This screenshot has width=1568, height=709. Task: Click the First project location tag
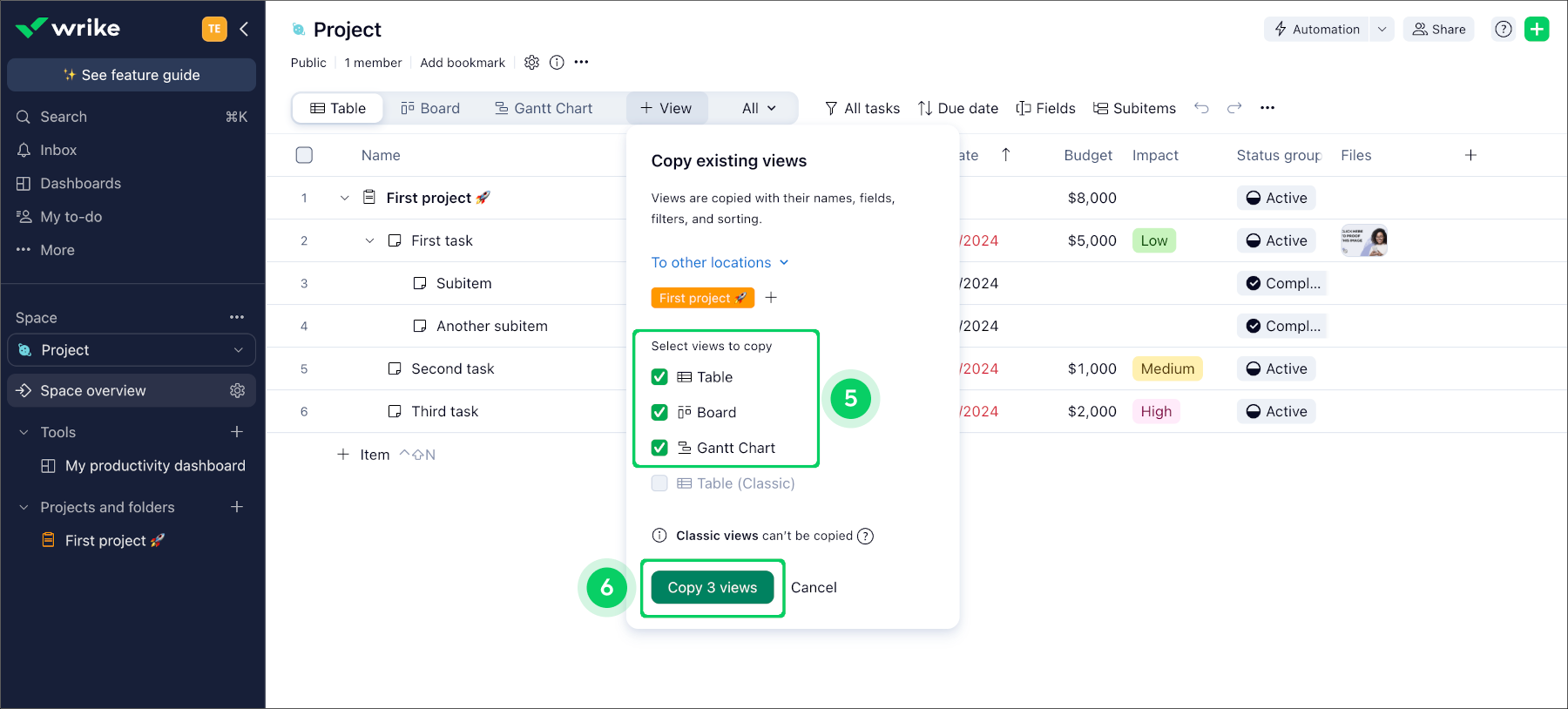[703, 298]
